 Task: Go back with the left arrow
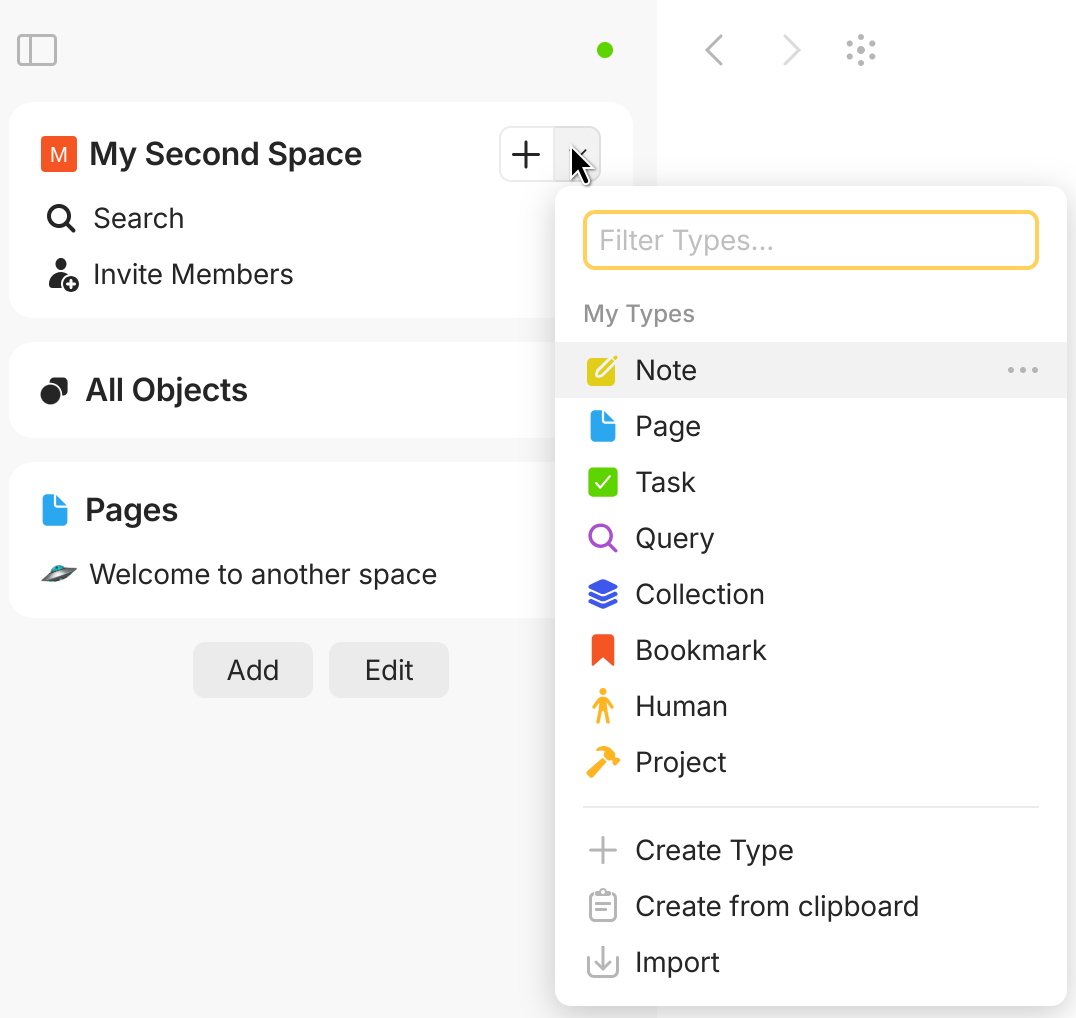(x=714, y=50)
